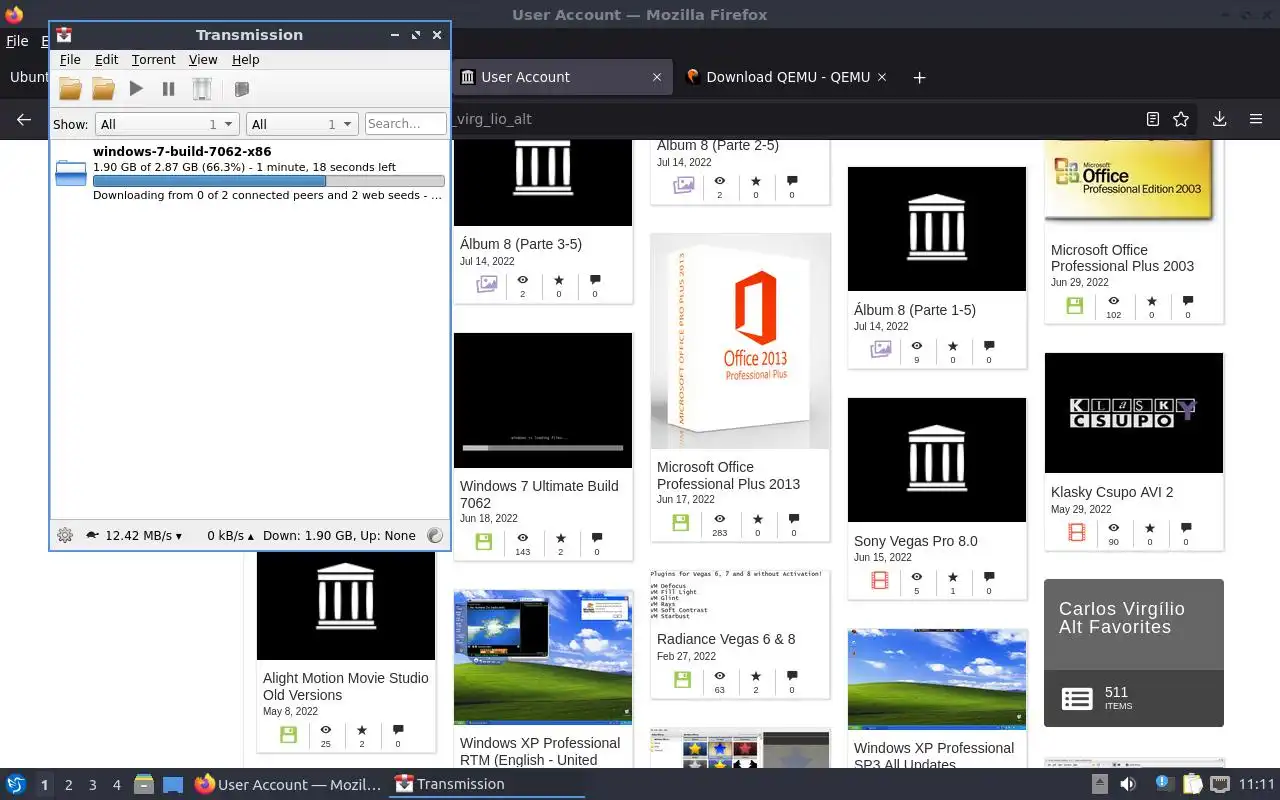1280x800 pixels.
Task: Start the torrent with the play icon
Action: click(x=136, y=89)
